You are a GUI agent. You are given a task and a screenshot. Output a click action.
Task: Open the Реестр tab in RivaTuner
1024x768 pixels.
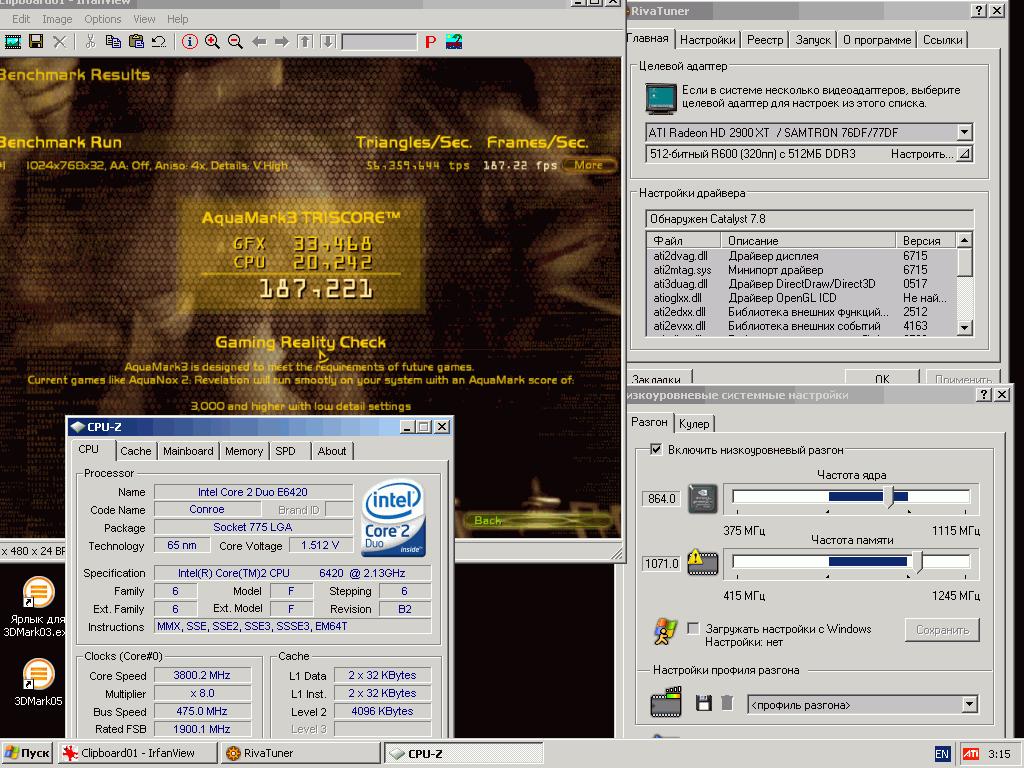click(x=765, y=40)
